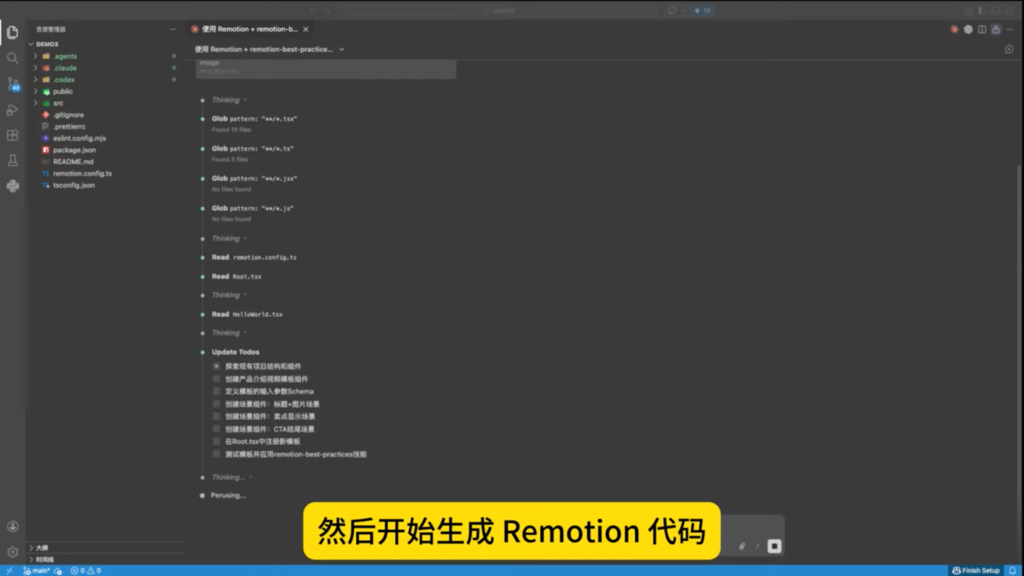Open the Python extension view
This screenshot has width=1024, height=576.
click(12, 186)
